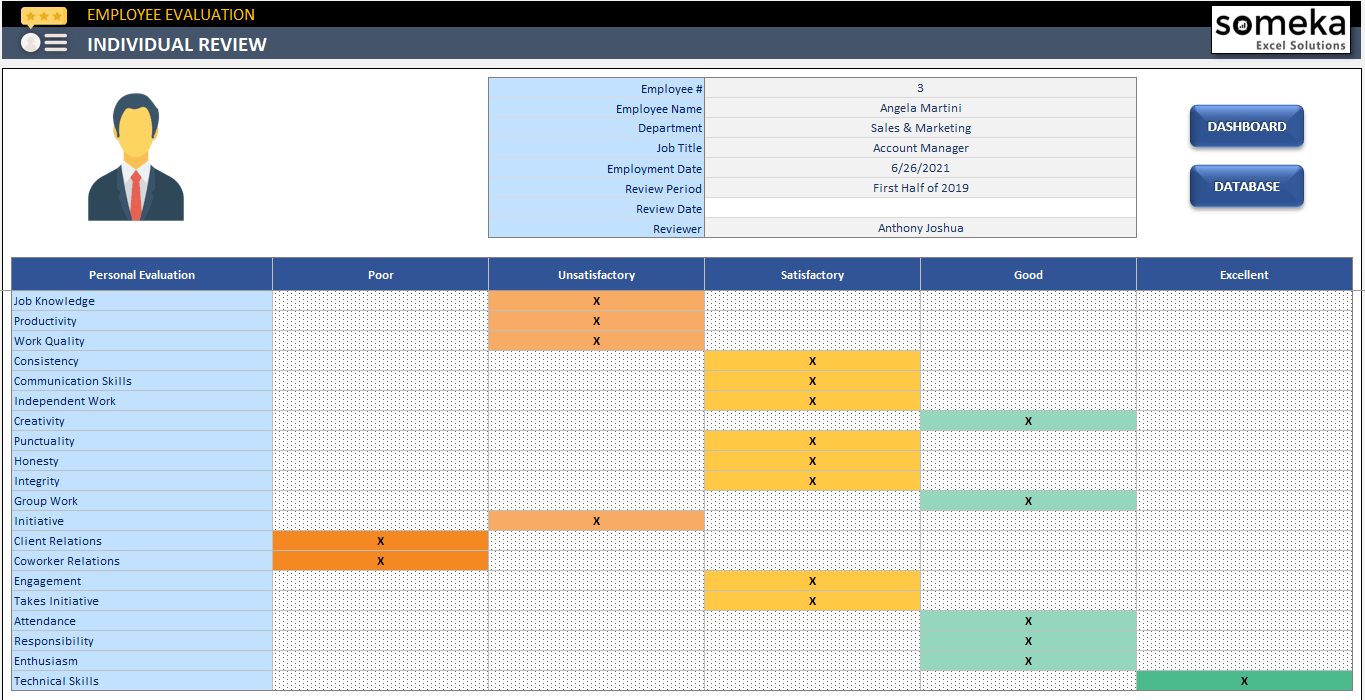Select the employee avatar picture
The width and height of the screenshot is (1365, 700).
point(136,155)
